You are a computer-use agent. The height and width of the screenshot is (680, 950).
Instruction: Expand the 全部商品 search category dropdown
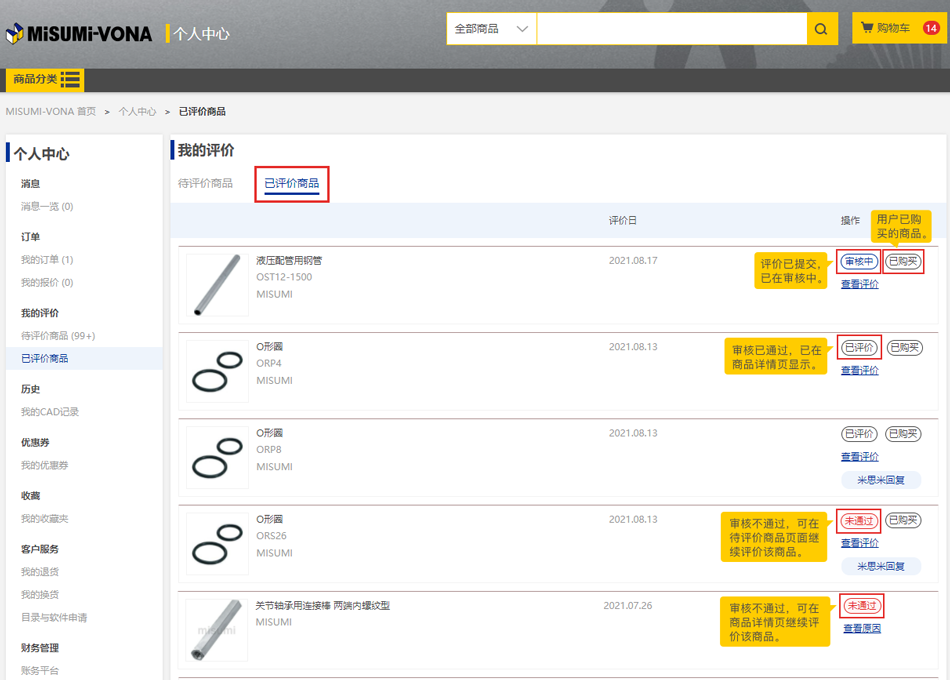(x=491, y=29)
